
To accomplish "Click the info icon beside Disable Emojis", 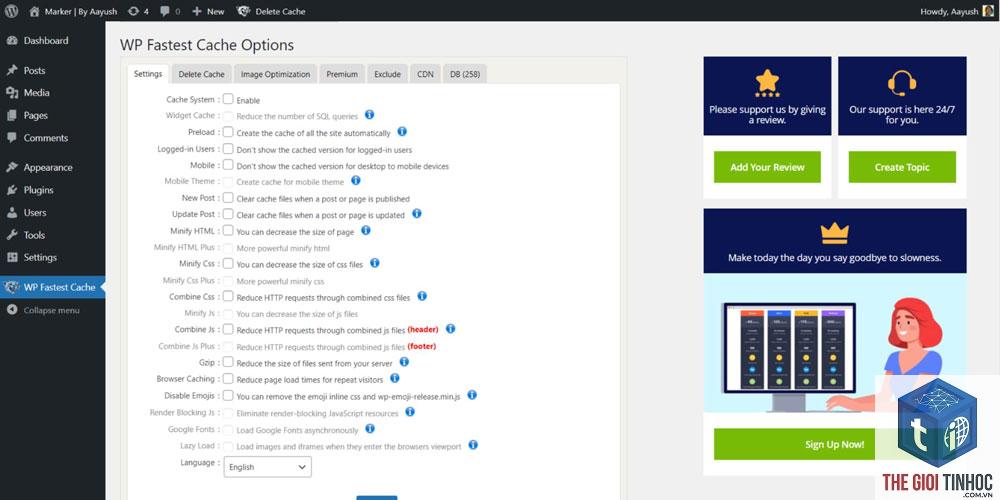I will point(472,395).
